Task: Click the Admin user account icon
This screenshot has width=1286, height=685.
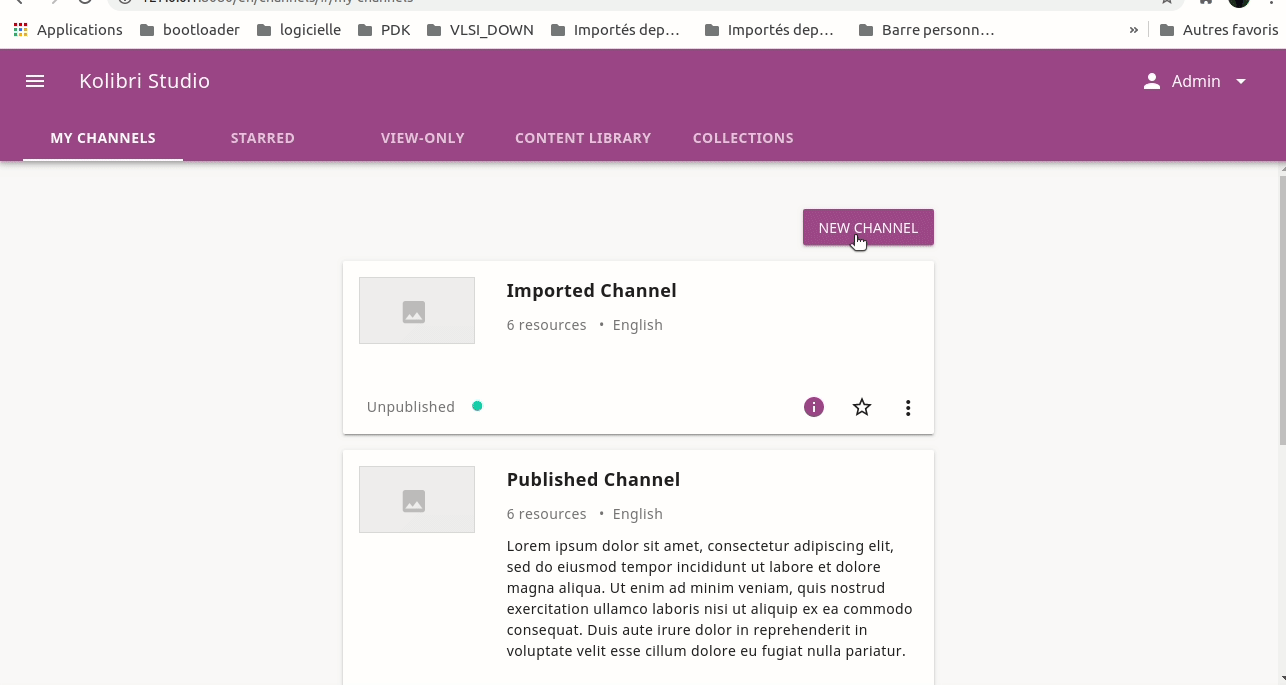Action: click(1152, 81)
